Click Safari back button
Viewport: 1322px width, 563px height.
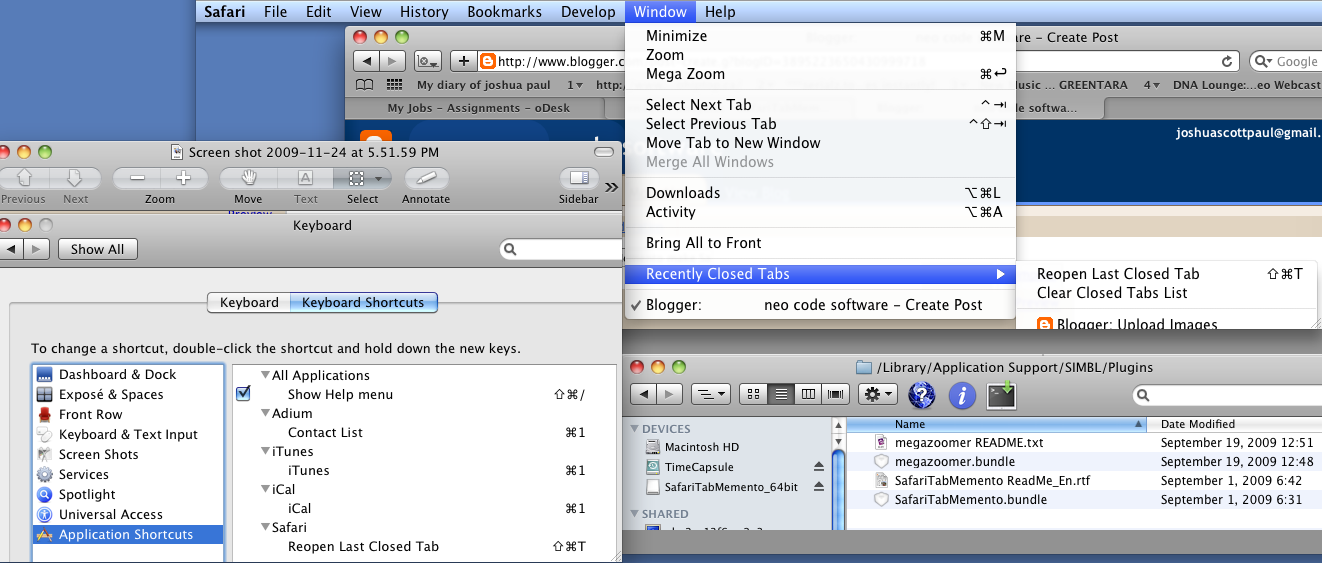pyautogui.click(x=366, y=61)
